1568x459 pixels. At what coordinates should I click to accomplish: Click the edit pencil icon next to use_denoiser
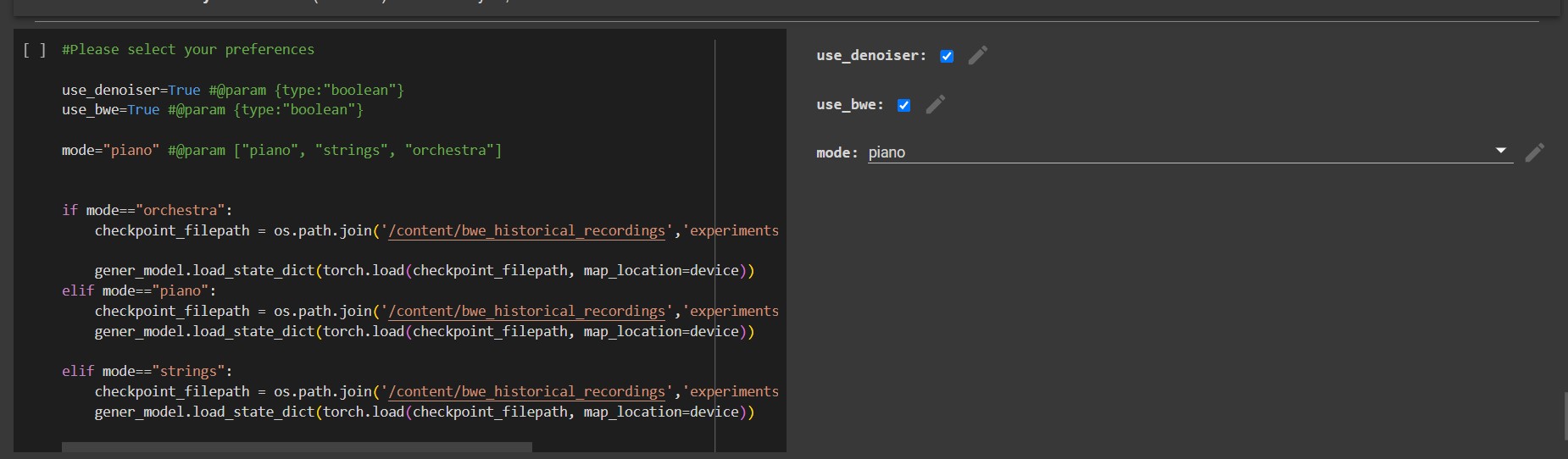tap(977, 56)
